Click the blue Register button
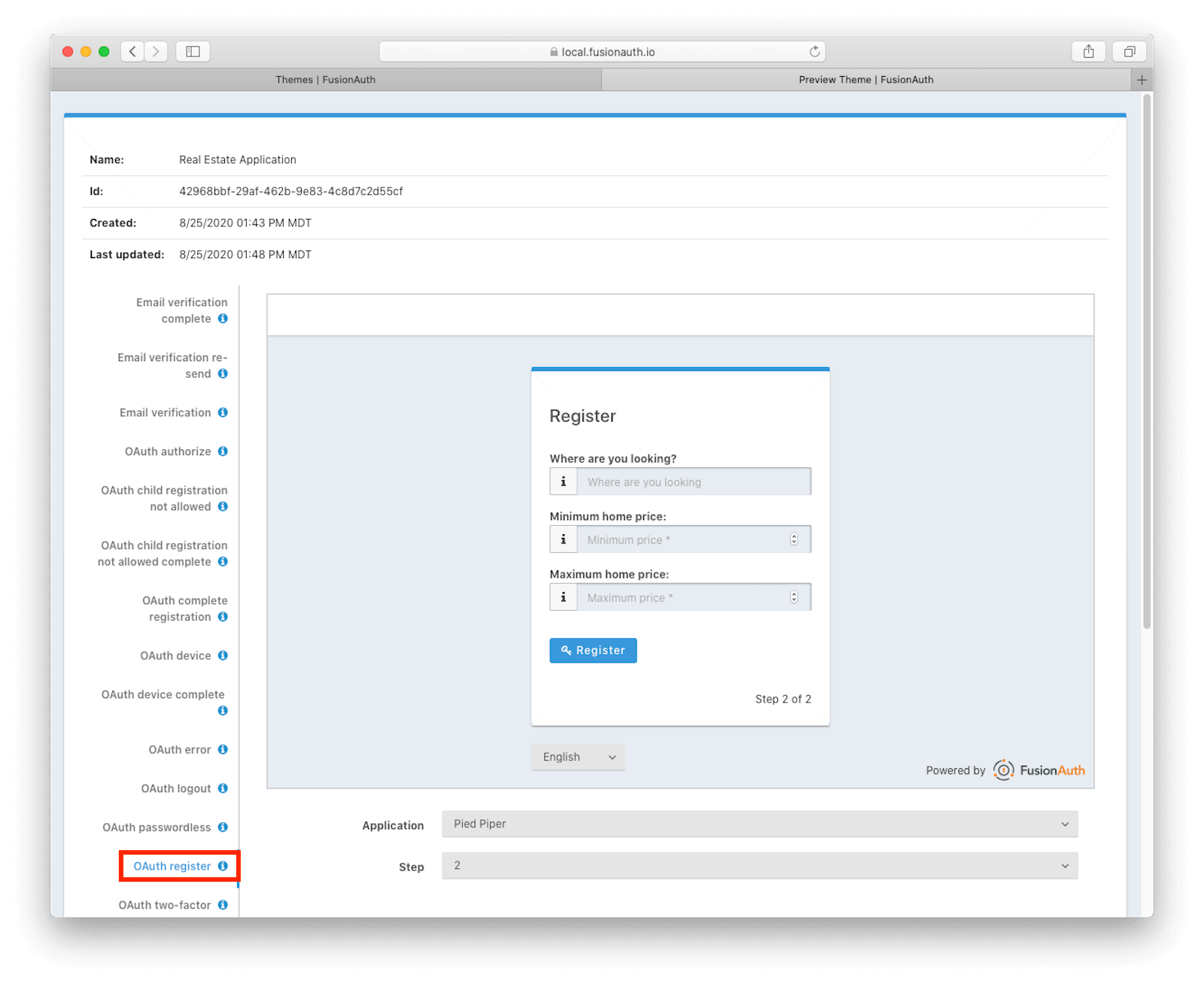 click(x=593, y=650)
